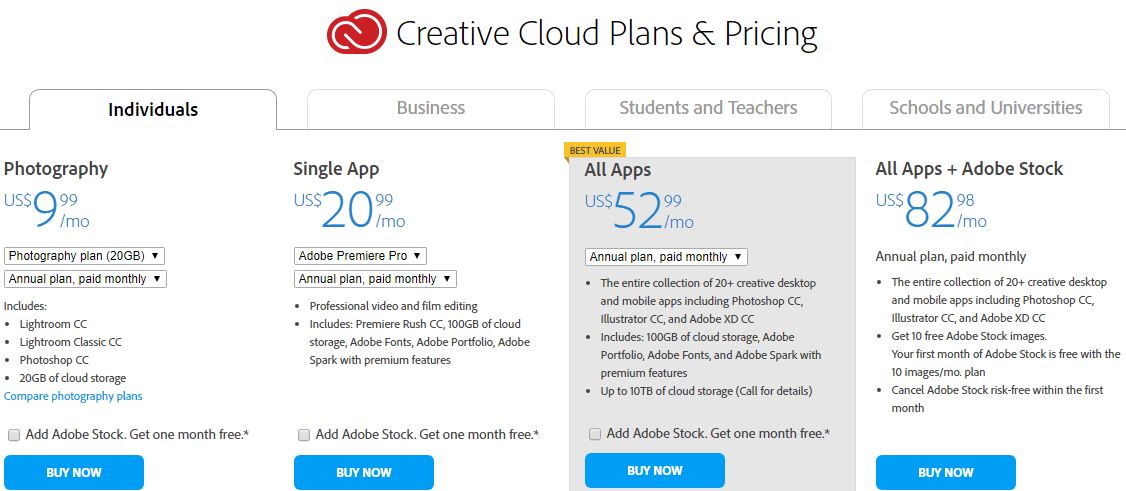The width and height of the screenshot is (1126, 491).
Task: Open Compare photography plans link
Action: coord(73,396)
